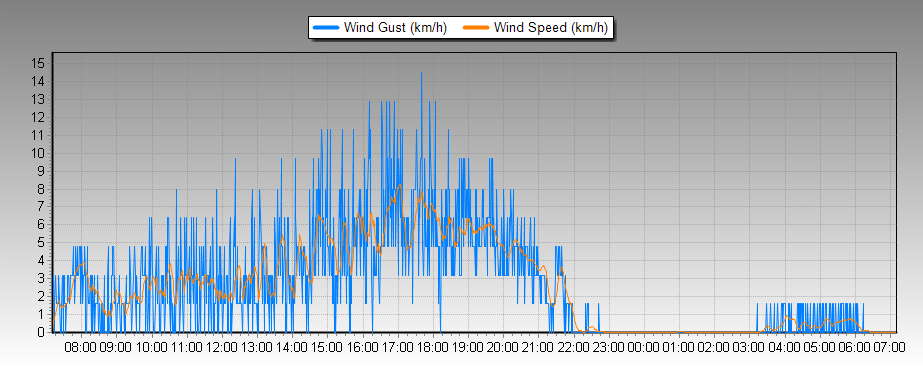
Task: Click the 12:00 time axis label
Action: pyautogui.click(x=221, y=347)
